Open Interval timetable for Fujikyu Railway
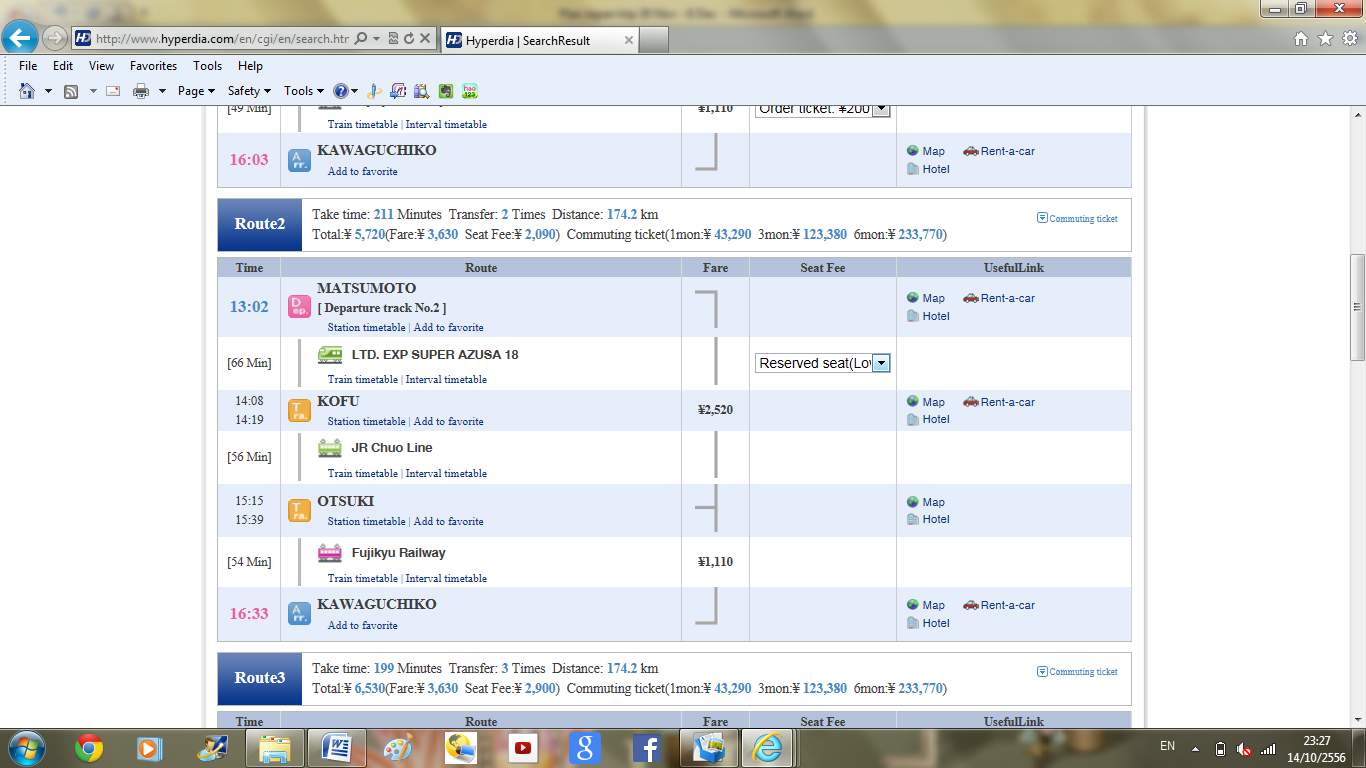The image size is (1366, 768). (446, 578)
